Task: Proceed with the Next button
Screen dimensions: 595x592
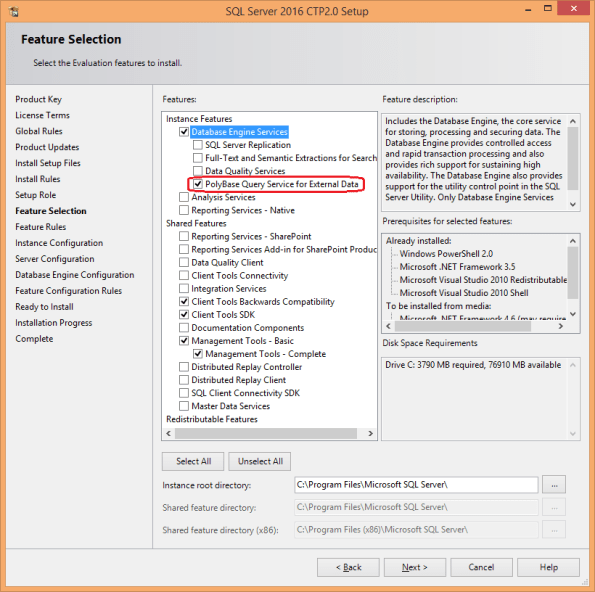Action: point(415,567)
